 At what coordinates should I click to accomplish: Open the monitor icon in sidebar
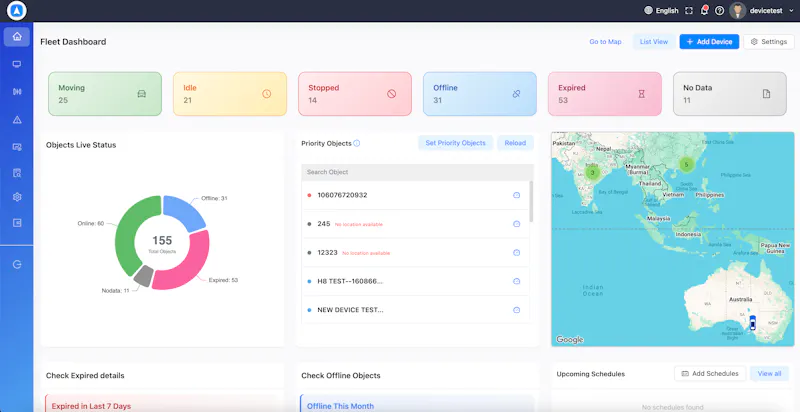click(17, 64)
